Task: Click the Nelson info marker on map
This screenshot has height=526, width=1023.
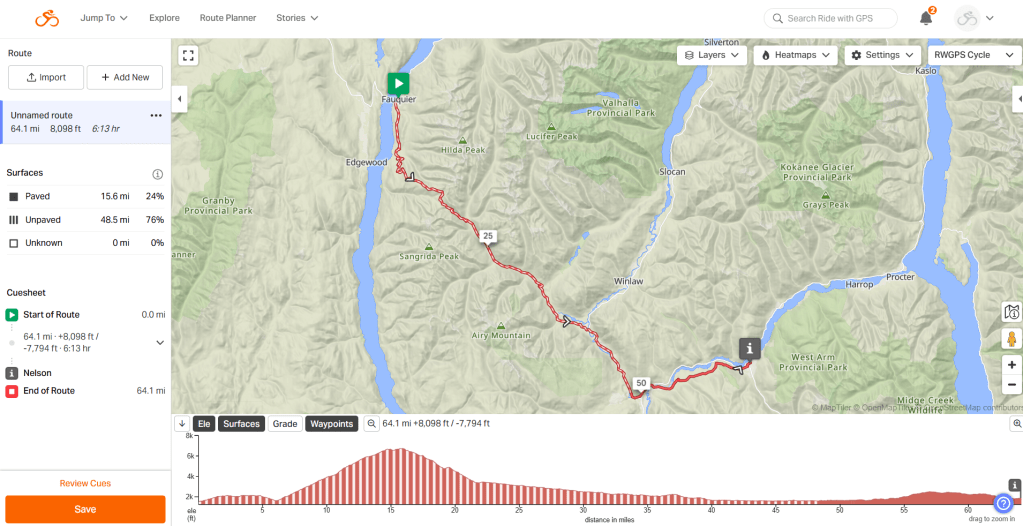Action: click(x=751, y=348)
